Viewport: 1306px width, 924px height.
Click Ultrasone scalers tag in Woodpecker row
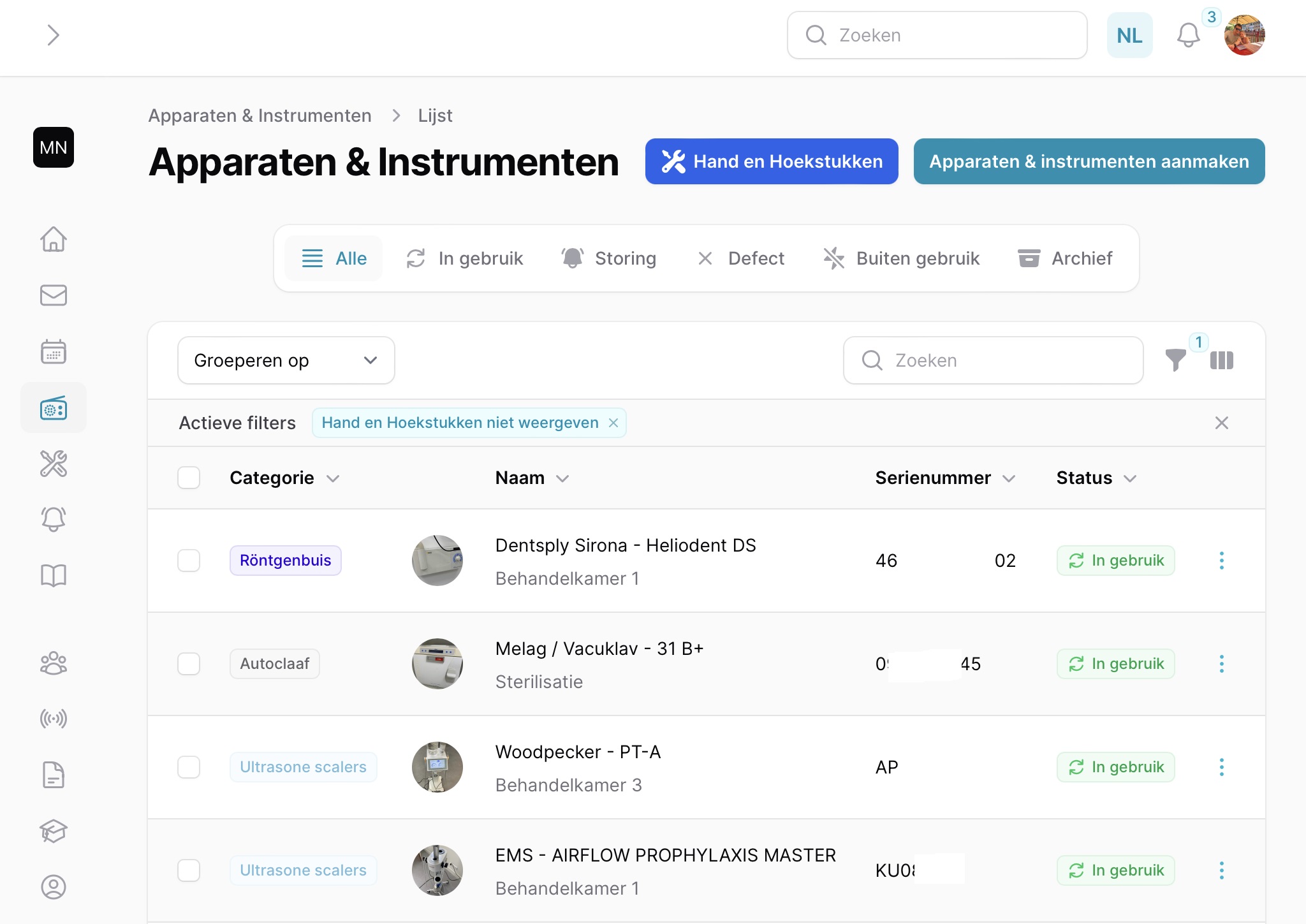point(304,767)
